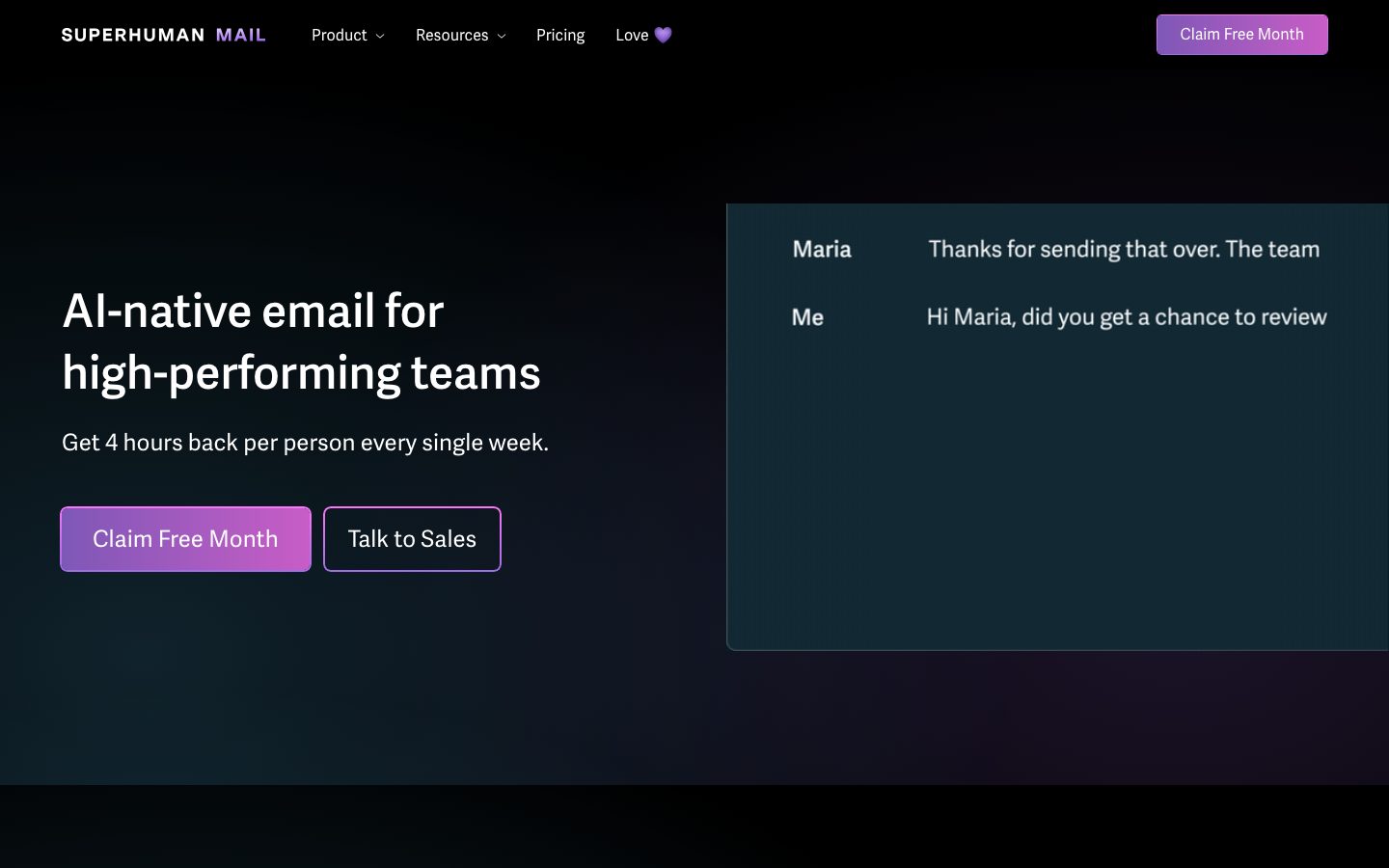The height and width of the screenshot is (868, 1389).
Task: Click the Superhuman wordmark logo
Action: coord(133,36)
